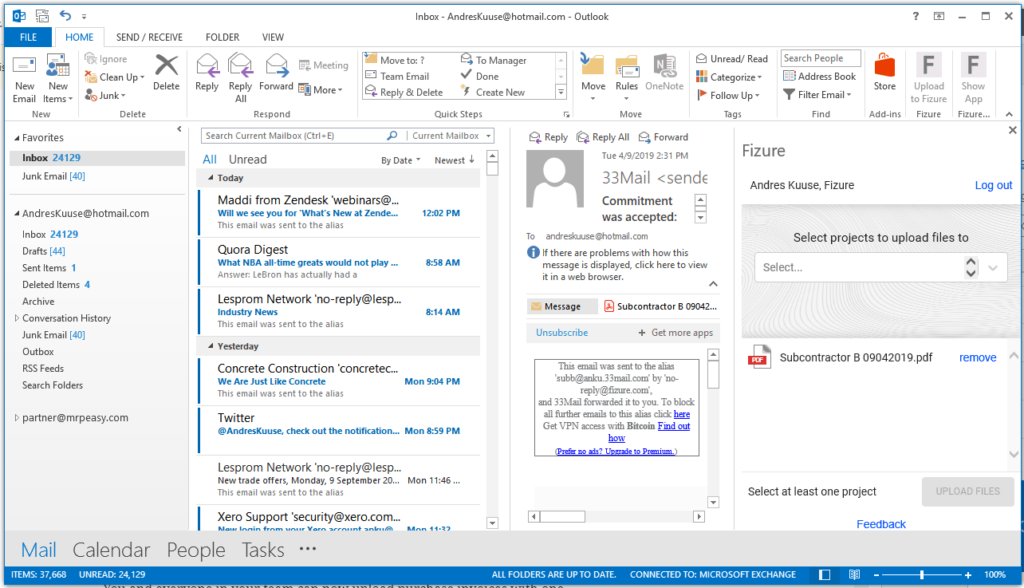The width and height of the screenshot is (1024, 588).
Task: Switch to People view
Action: point(196,550)
